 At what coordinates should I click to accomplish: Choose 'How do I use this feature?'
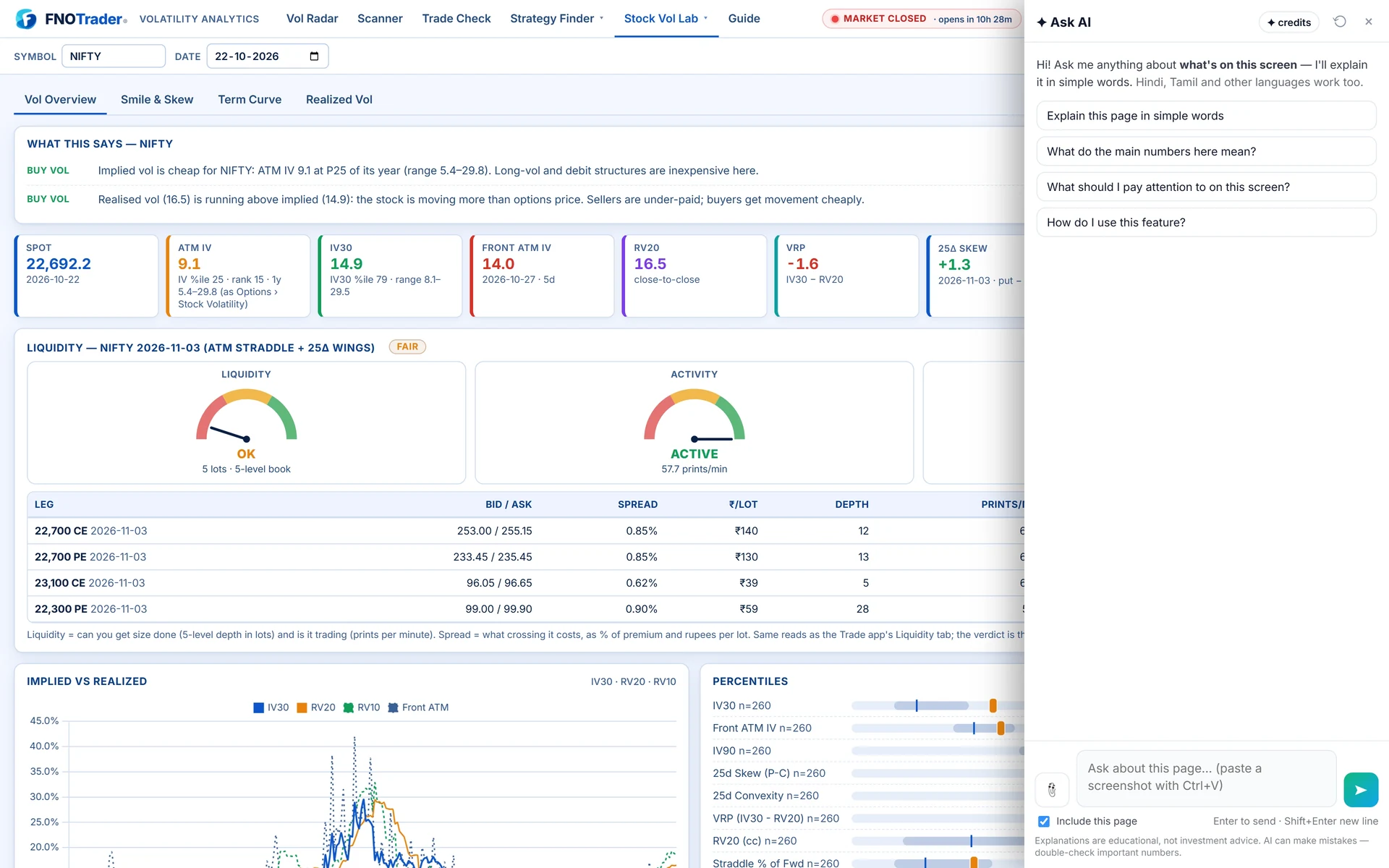(1206, 222)
